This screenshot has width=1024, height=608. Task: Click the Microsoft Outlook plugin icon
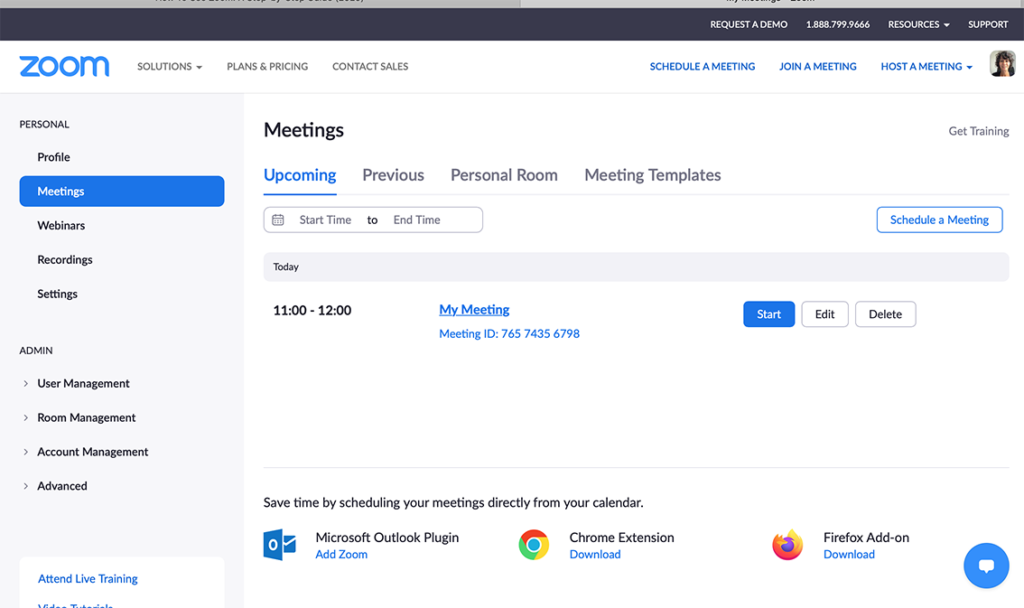tap(280, 545)
